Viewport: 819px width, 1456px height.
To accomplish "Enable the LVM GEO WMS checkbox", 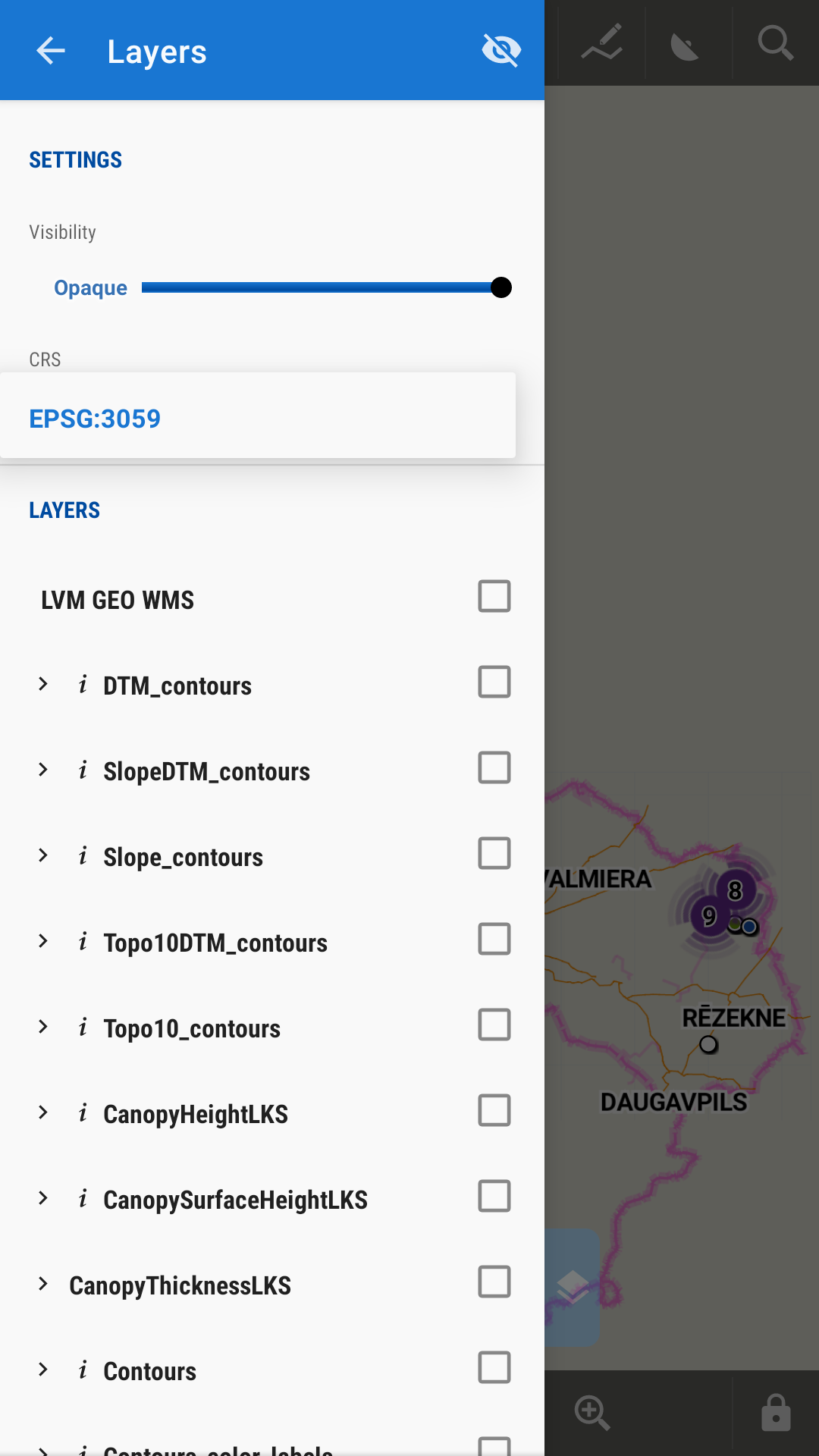I will click(494, 597).
